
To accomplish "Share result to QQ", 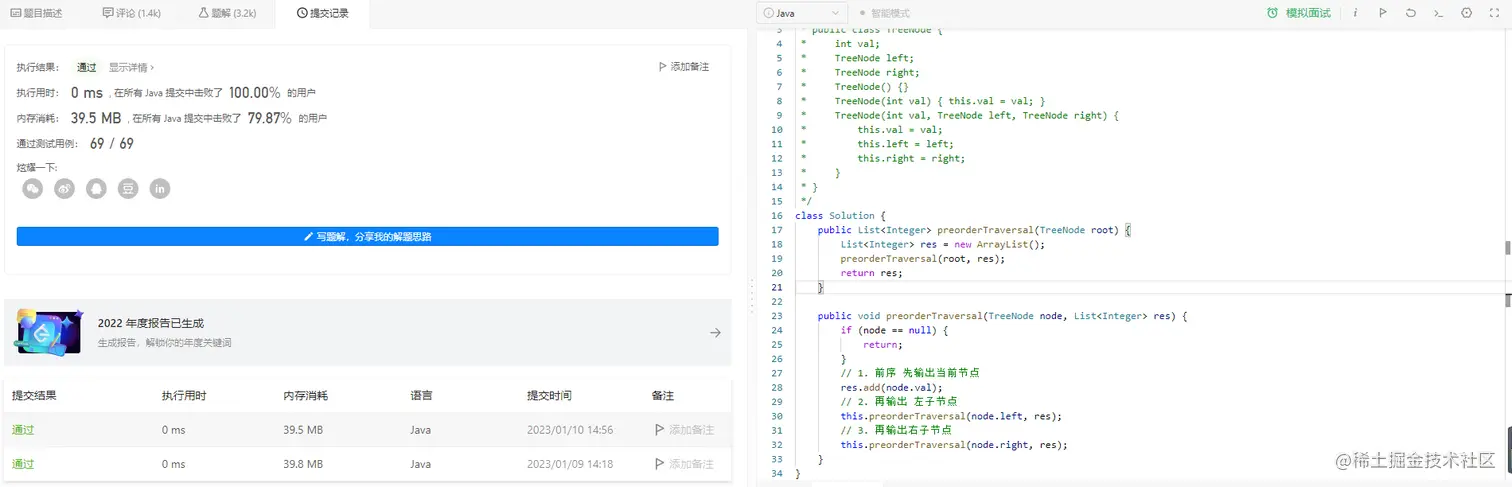I will click(96, 188).
